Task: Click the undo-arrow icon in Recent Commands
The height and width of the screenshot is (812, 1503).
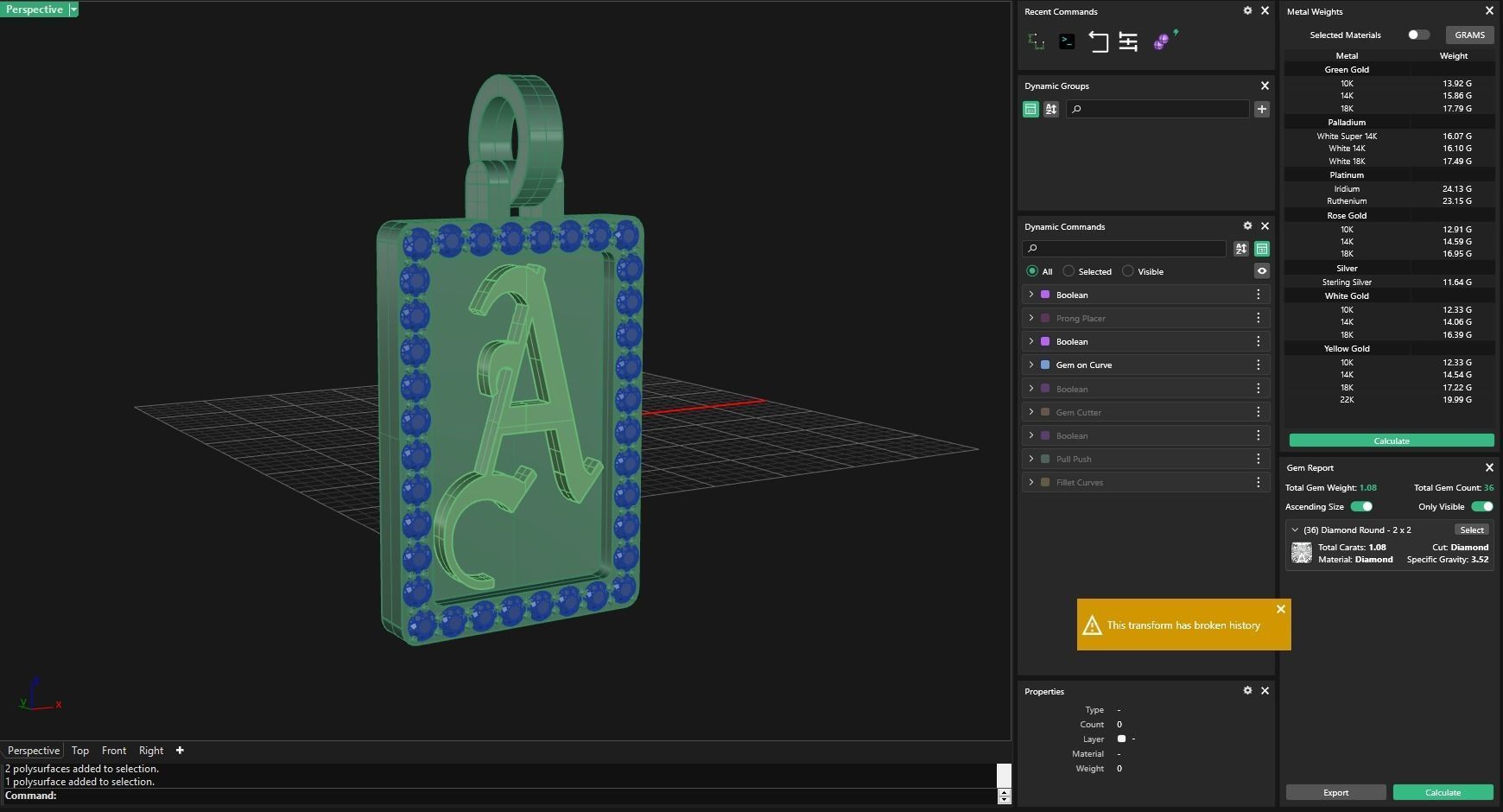Action: pos(1098,41)
